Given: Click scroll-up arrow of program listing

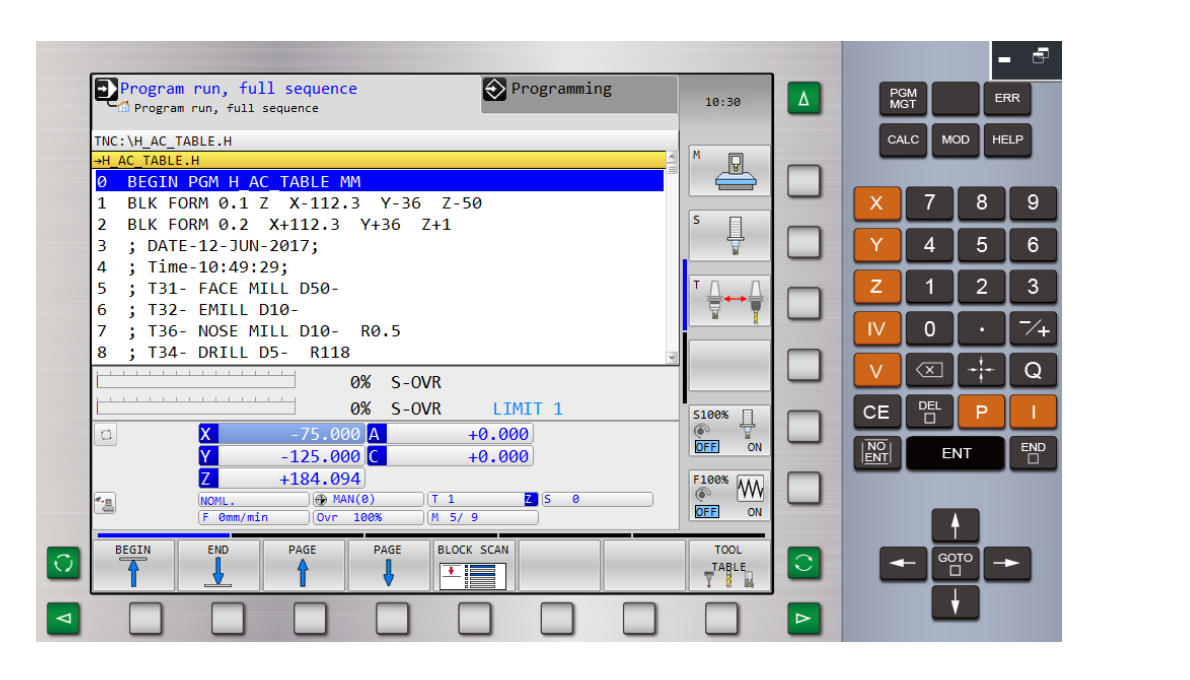Looking at the screenshot, I should pyautogui.click(x=672, y=157).
